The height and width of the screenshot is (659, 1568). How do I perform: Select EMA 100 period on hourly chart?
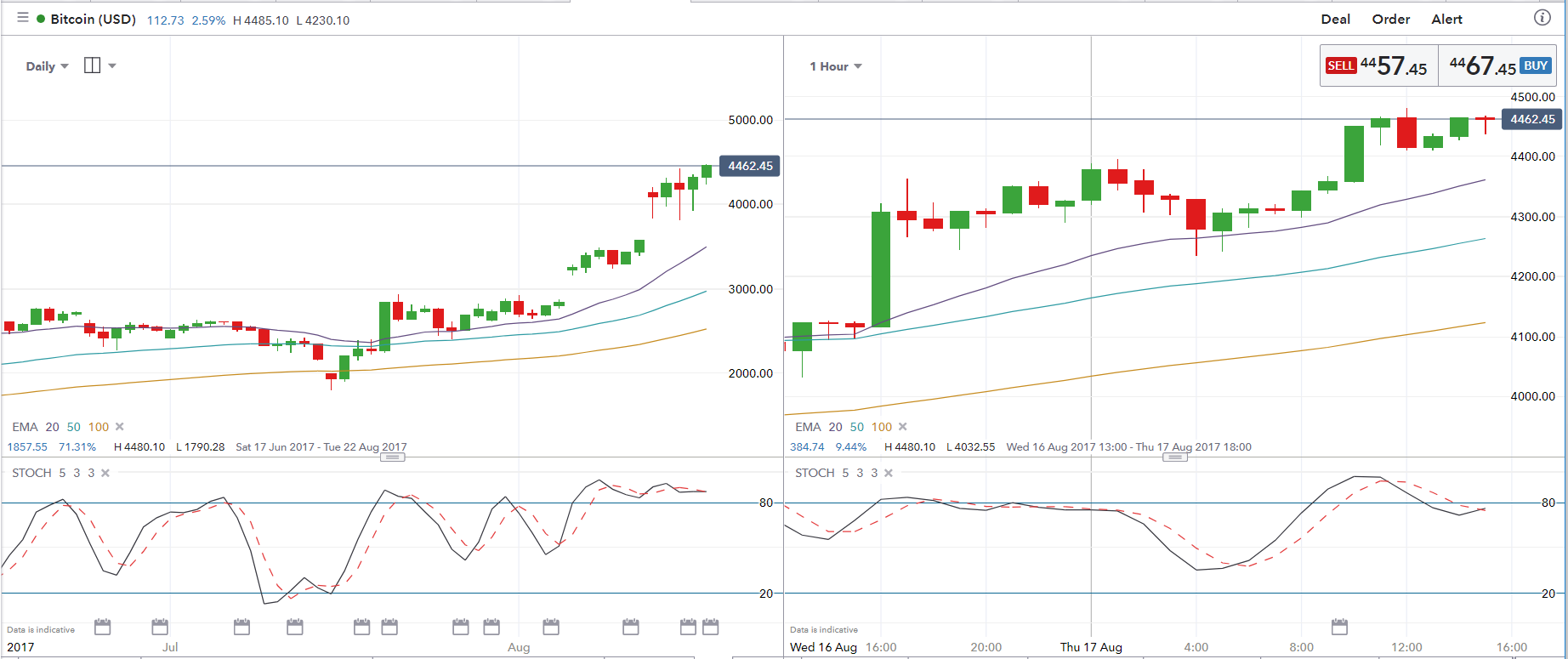(x=882, y=427)
